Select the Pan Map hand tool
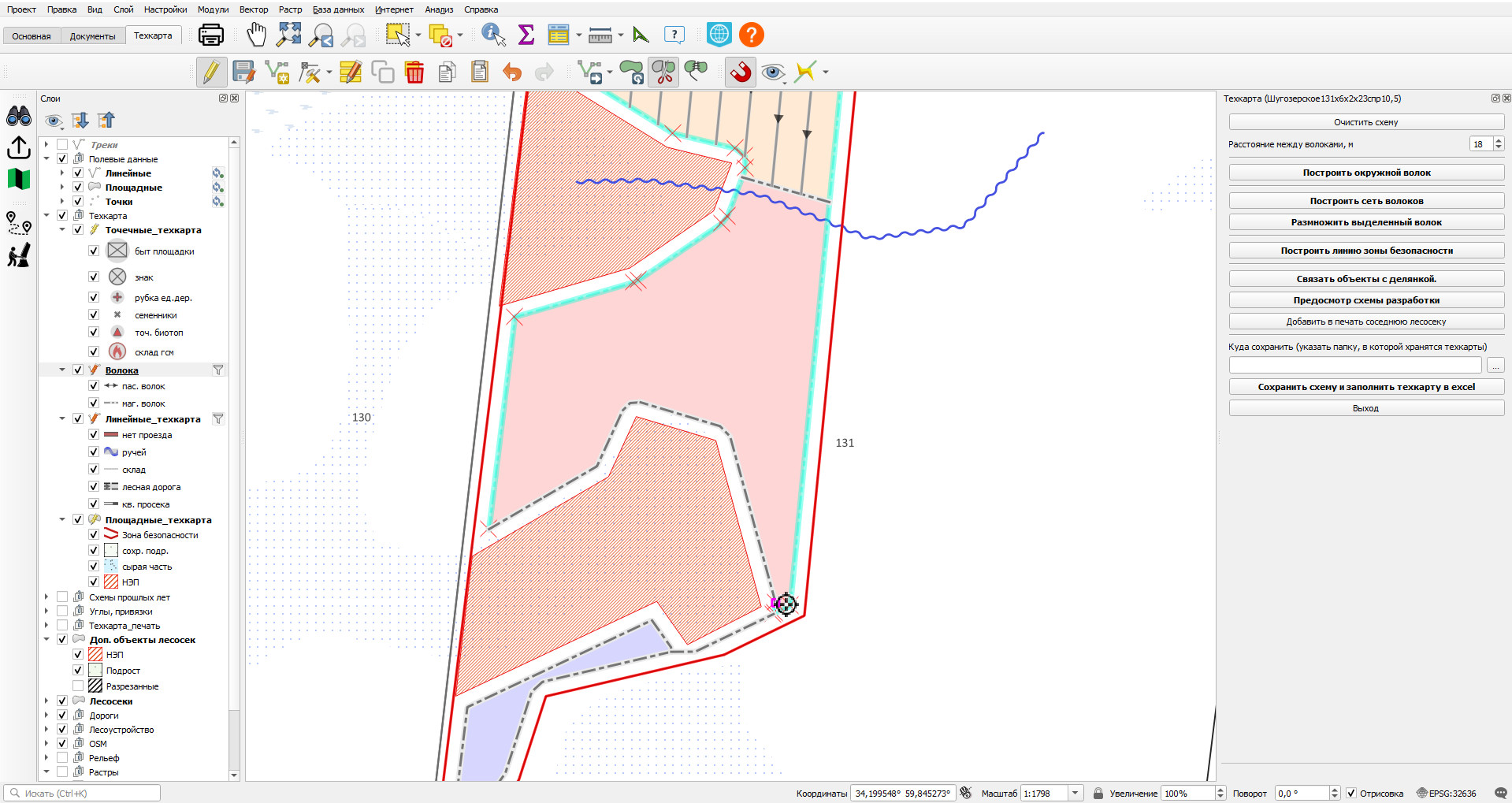 [x=256, y=35]
